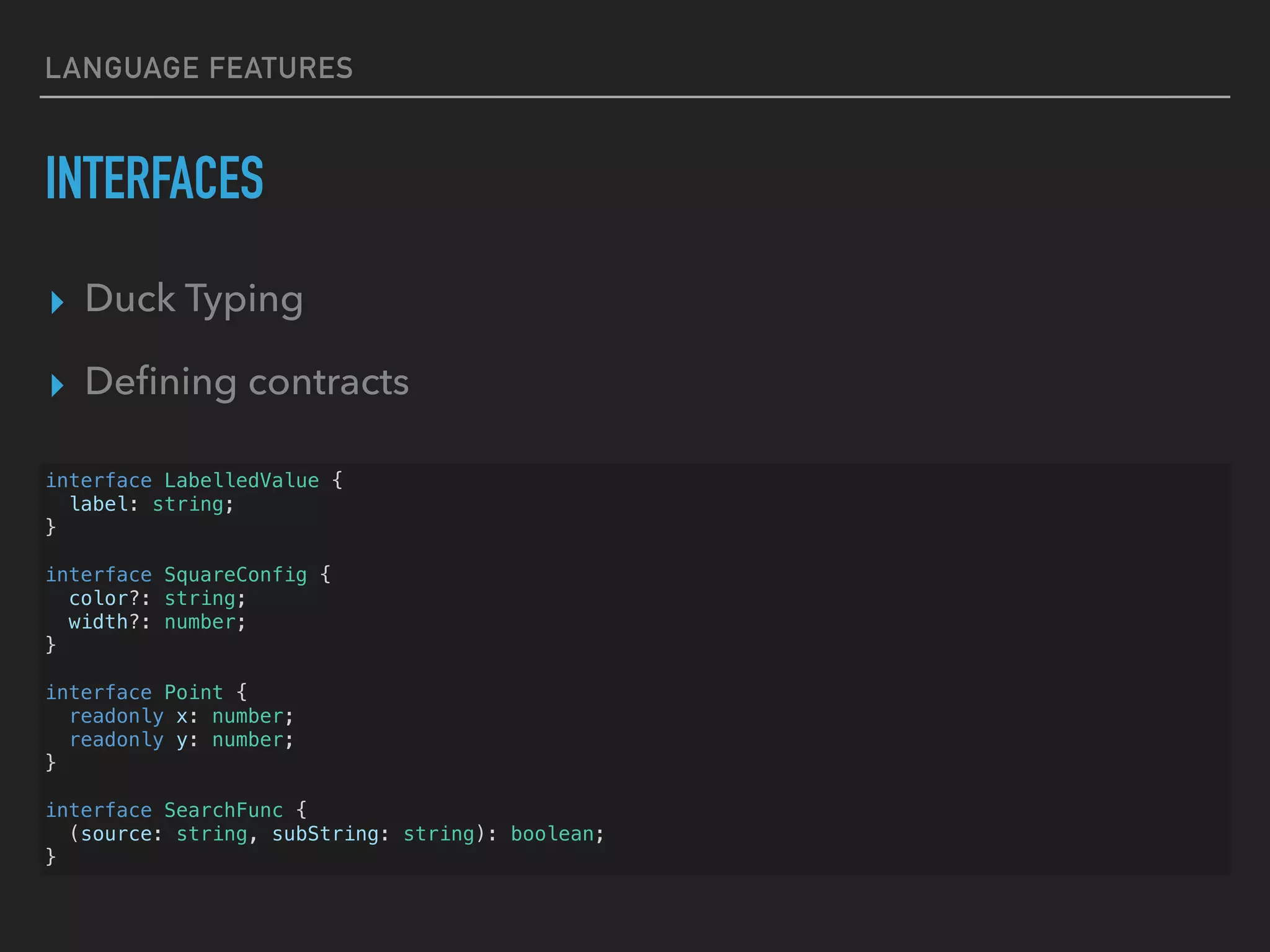Screen dimensions: 1270x952
Task: Click the 'color?: string;' code line
Action: [x=158, y=598]
